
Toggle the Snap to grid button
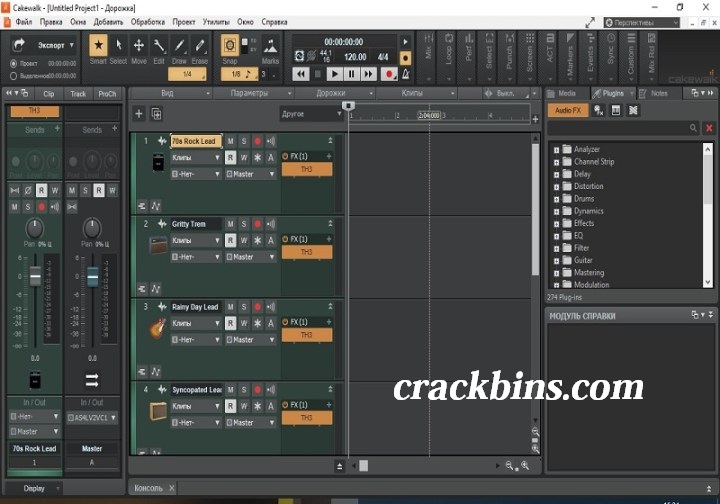coord(230,45)
